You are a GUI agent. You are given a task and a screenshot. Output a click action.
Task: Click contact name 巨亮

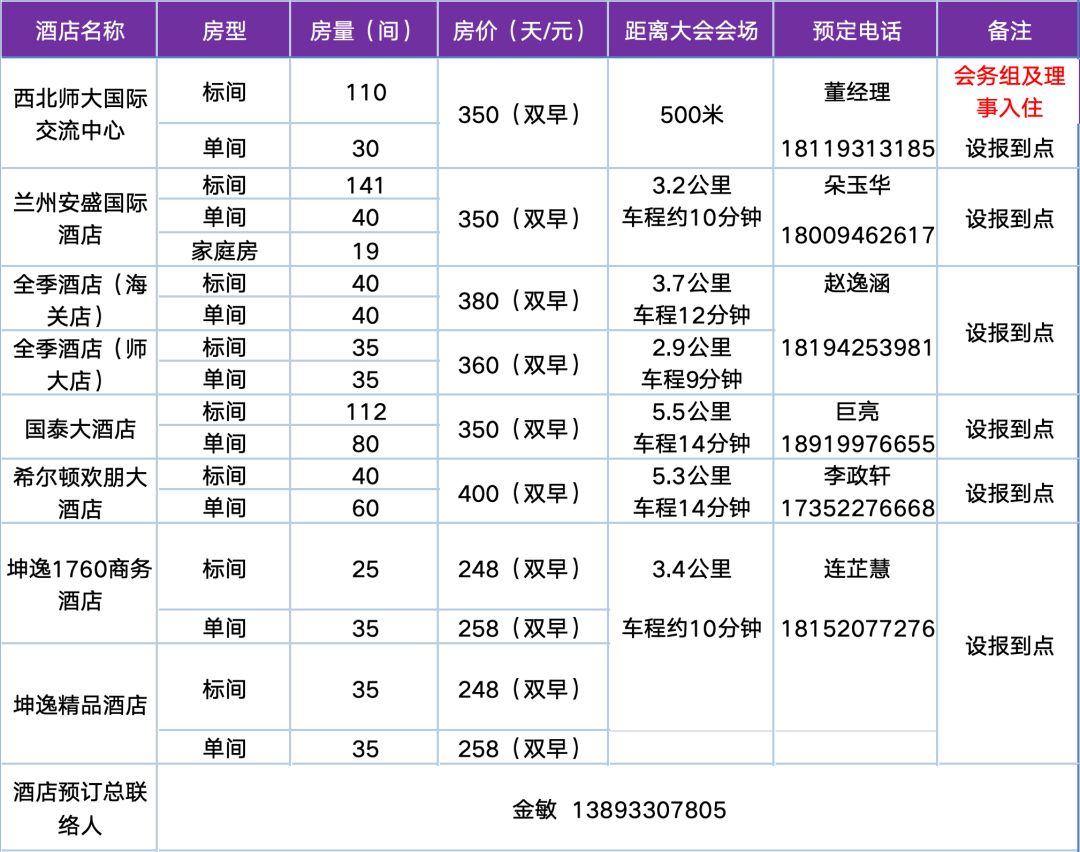[856, 412]
